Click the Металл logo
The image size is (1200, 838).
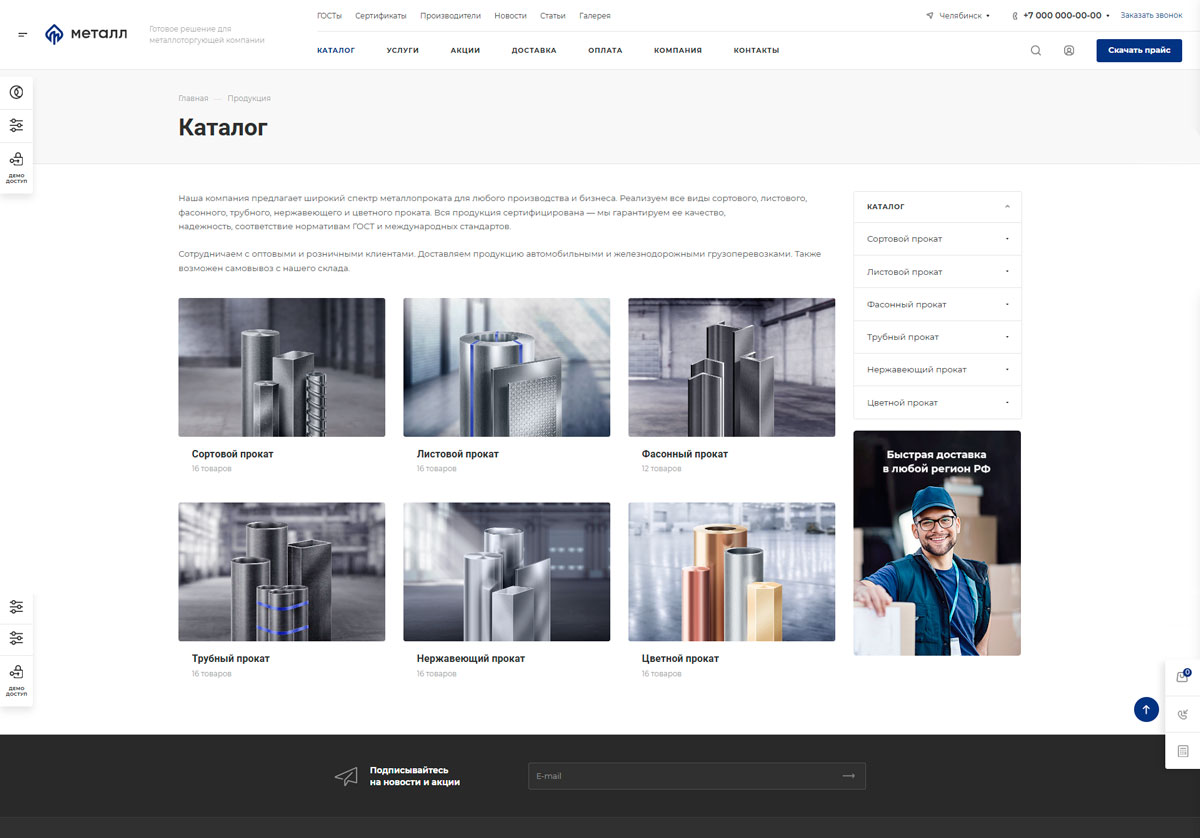[x=86, y=34]
